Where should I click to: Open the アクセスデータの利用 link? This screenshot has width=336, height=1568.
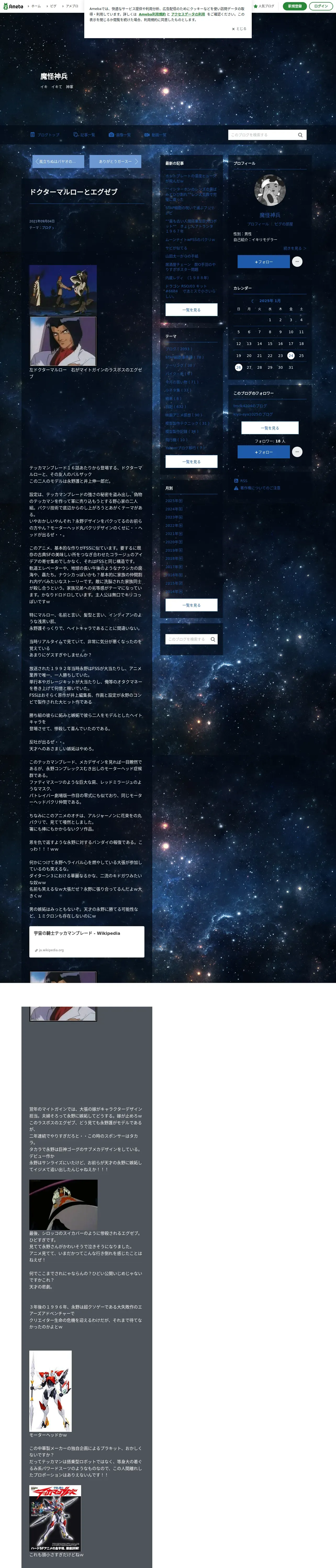coord(188,14)
